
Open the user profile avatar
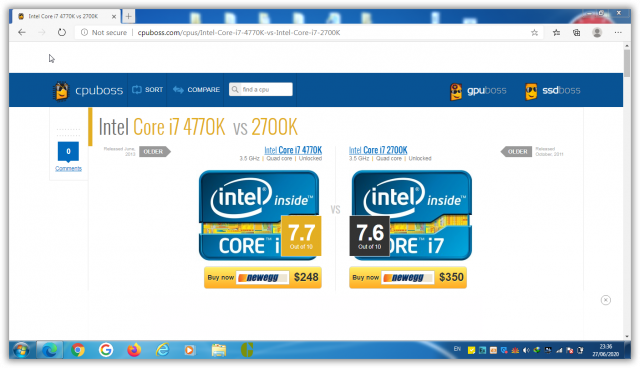[597, 33]
